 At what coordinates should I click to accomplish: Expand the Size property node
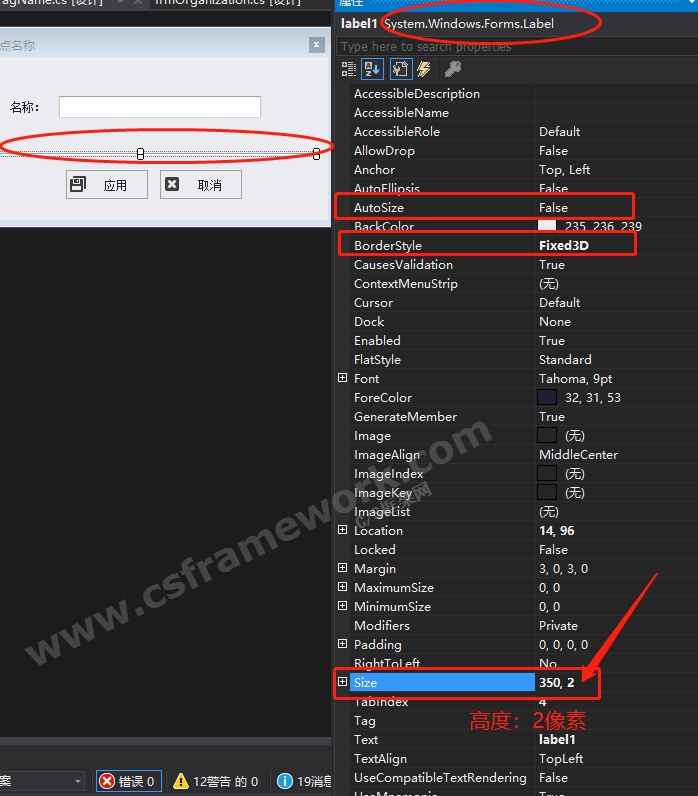[x=343, y=682]
